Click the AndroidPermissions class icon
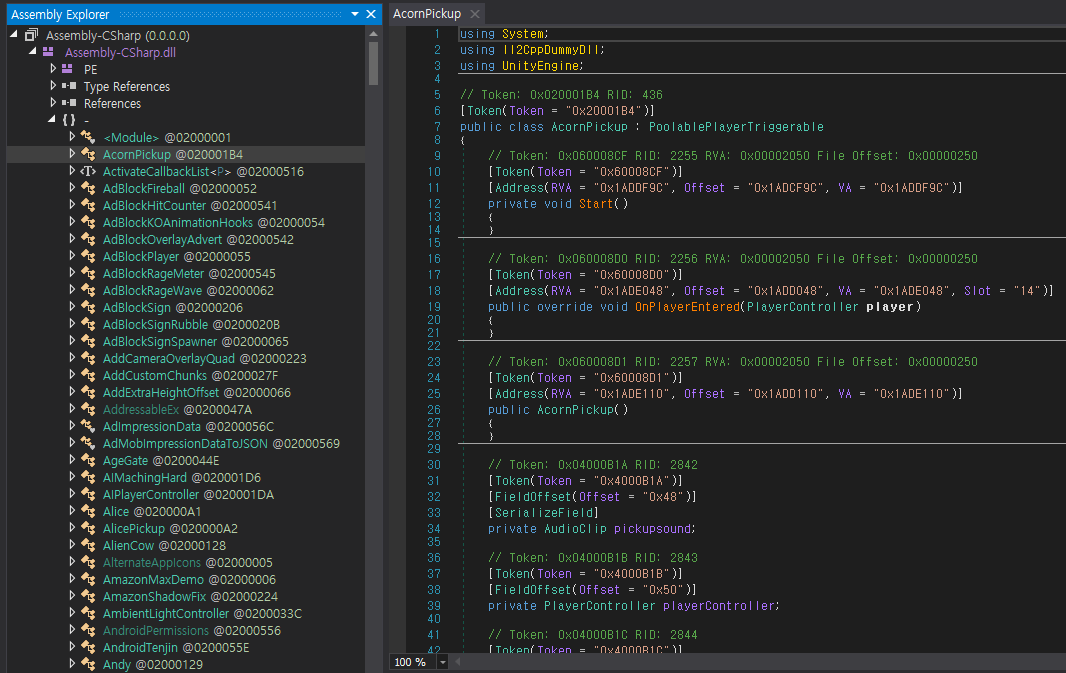Image resolution: width=1066 pixels, height=673 pixels. tap(87, 630)
